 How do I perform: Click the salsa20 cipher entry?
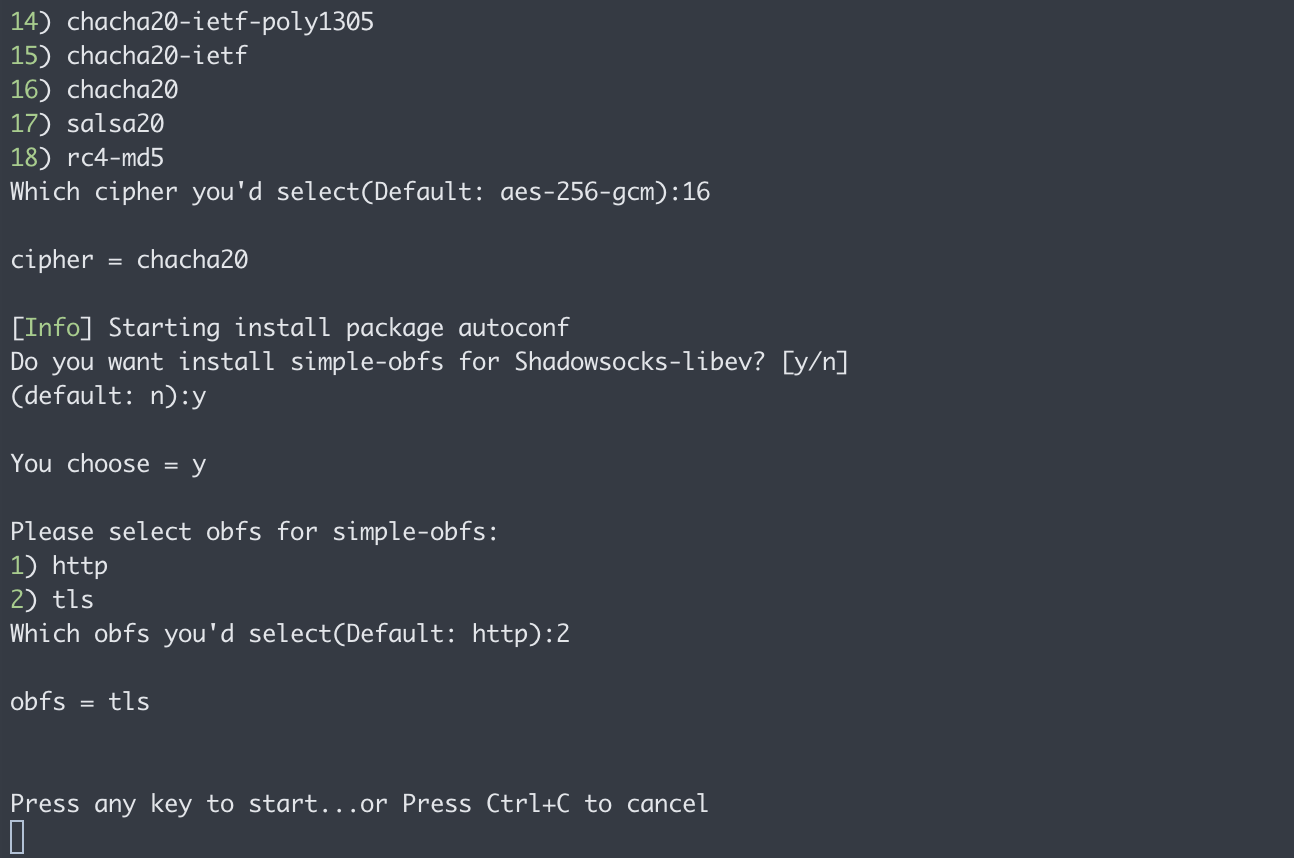click(x=87, y=123)
